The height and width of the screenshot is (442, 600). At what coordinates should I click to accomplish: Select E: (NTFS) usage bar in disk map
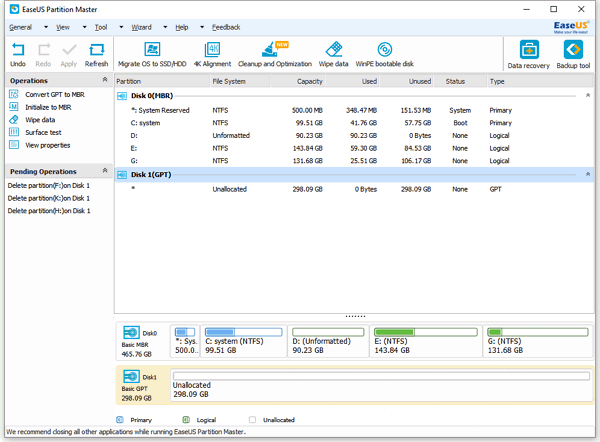pos(426,332)
